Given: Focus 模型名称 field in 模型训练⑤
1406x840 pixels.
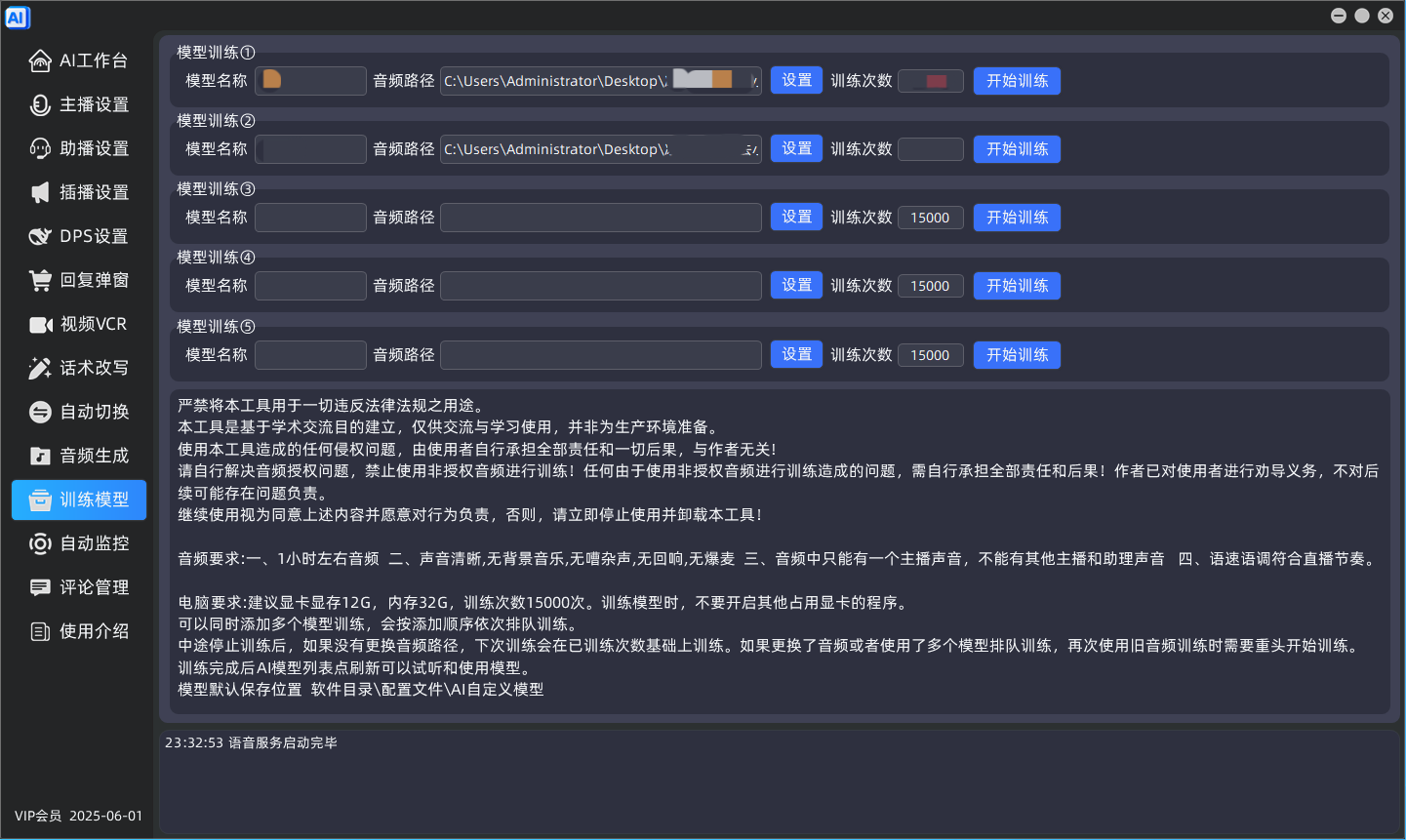Looking at the screenshot, I should (x=310, y=355).
